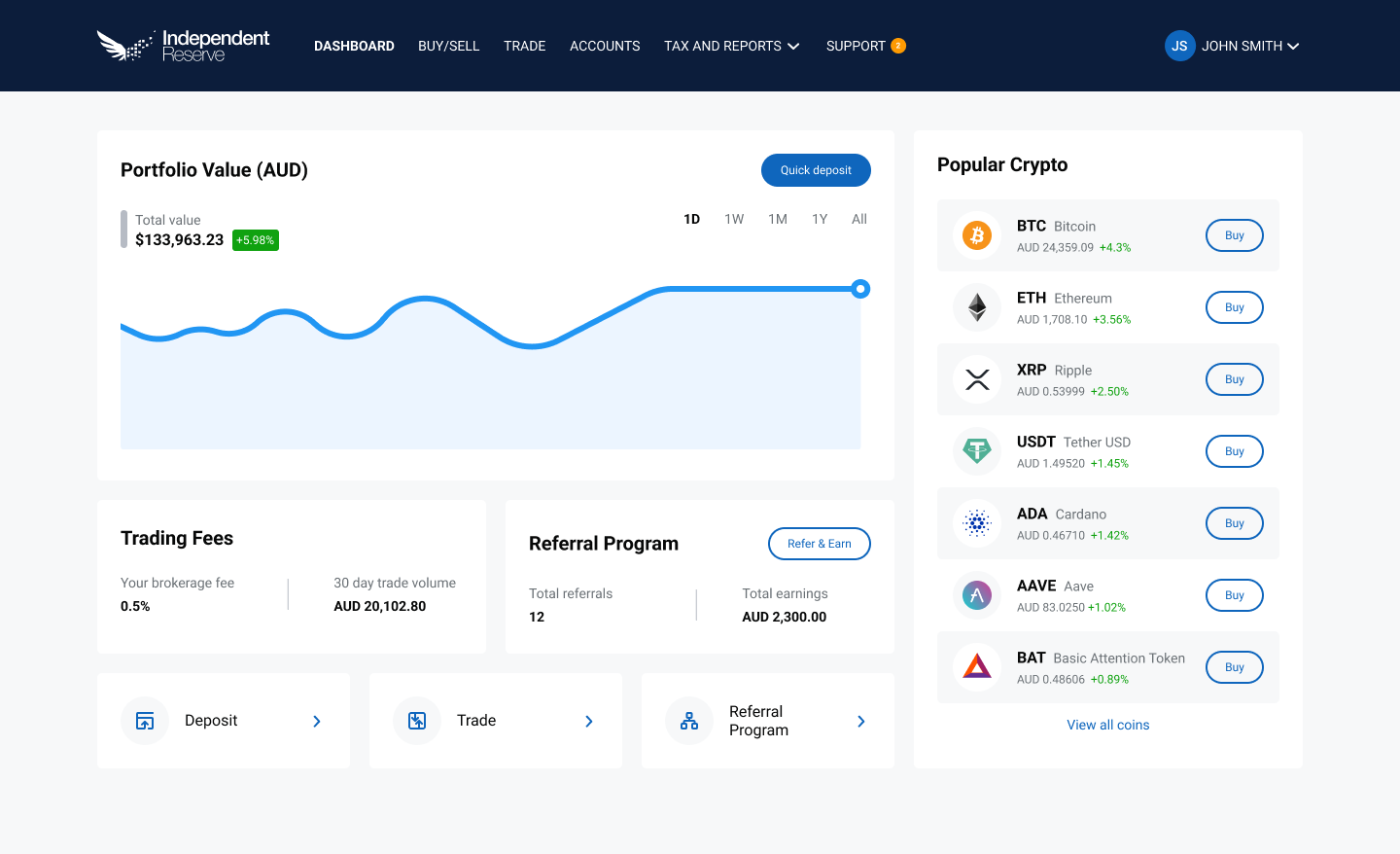
Task: Click the Quick deposit button
Action: (816, 170)
